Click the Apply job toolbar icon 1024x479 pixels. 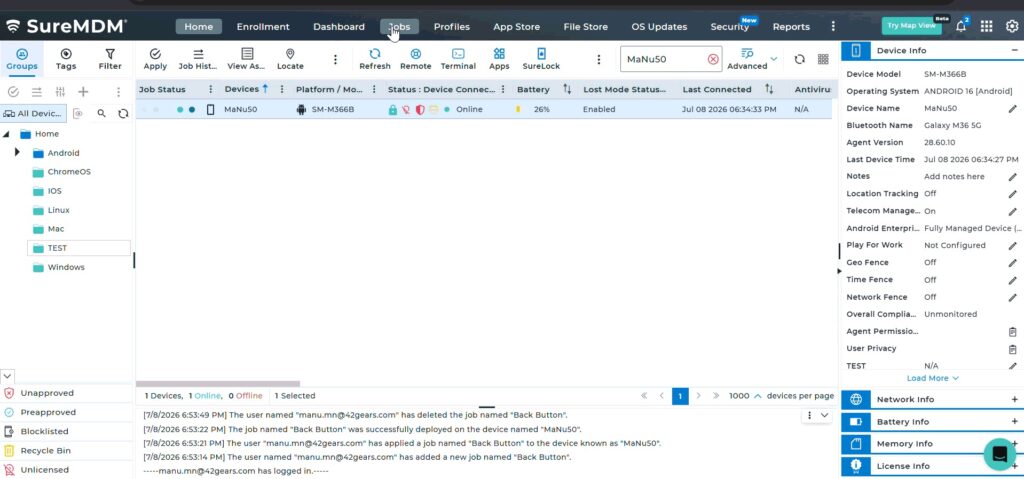pos(155,59)
